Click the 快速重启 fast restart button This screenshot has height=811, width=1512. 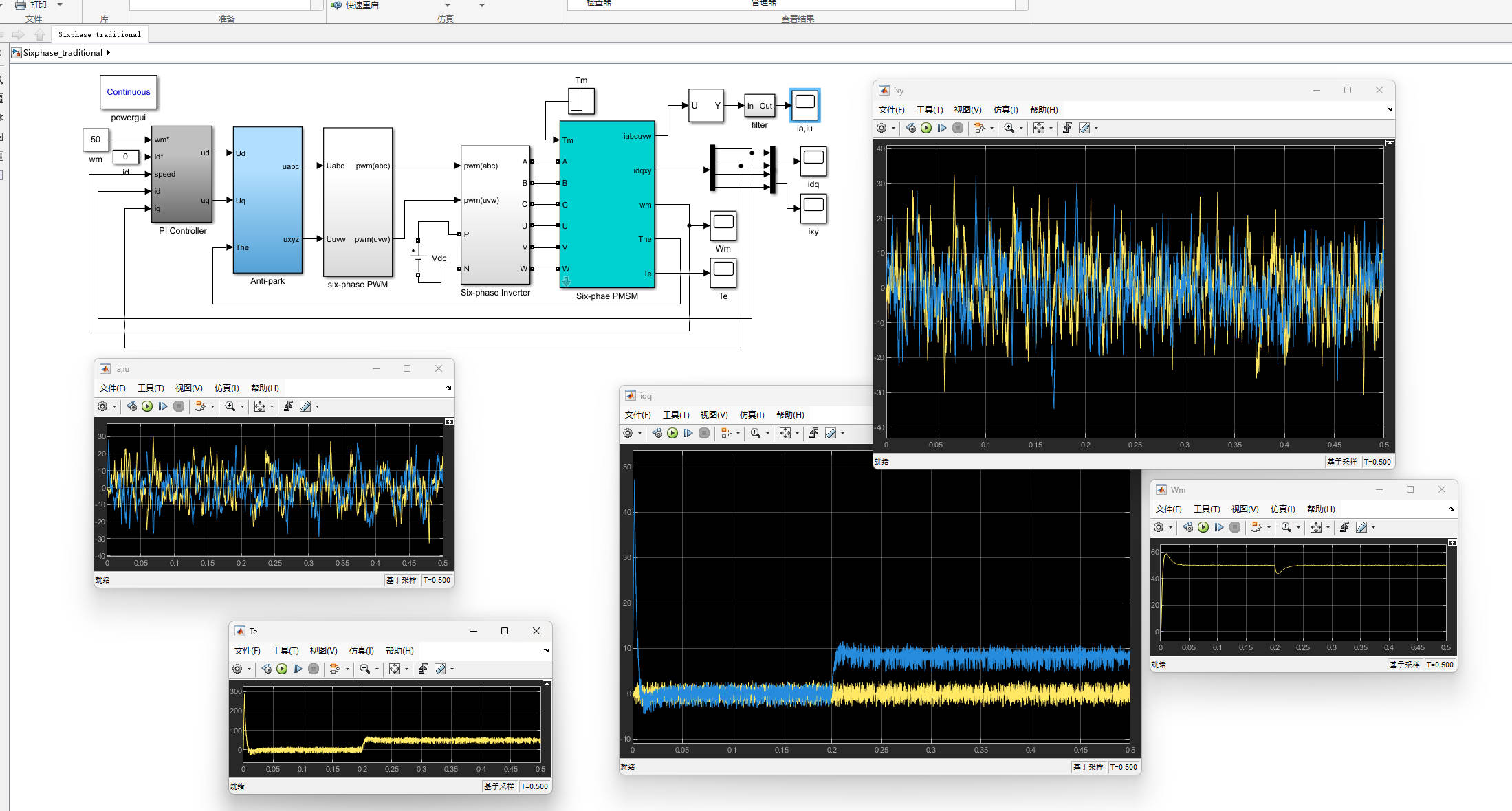(x=355, y=5)
